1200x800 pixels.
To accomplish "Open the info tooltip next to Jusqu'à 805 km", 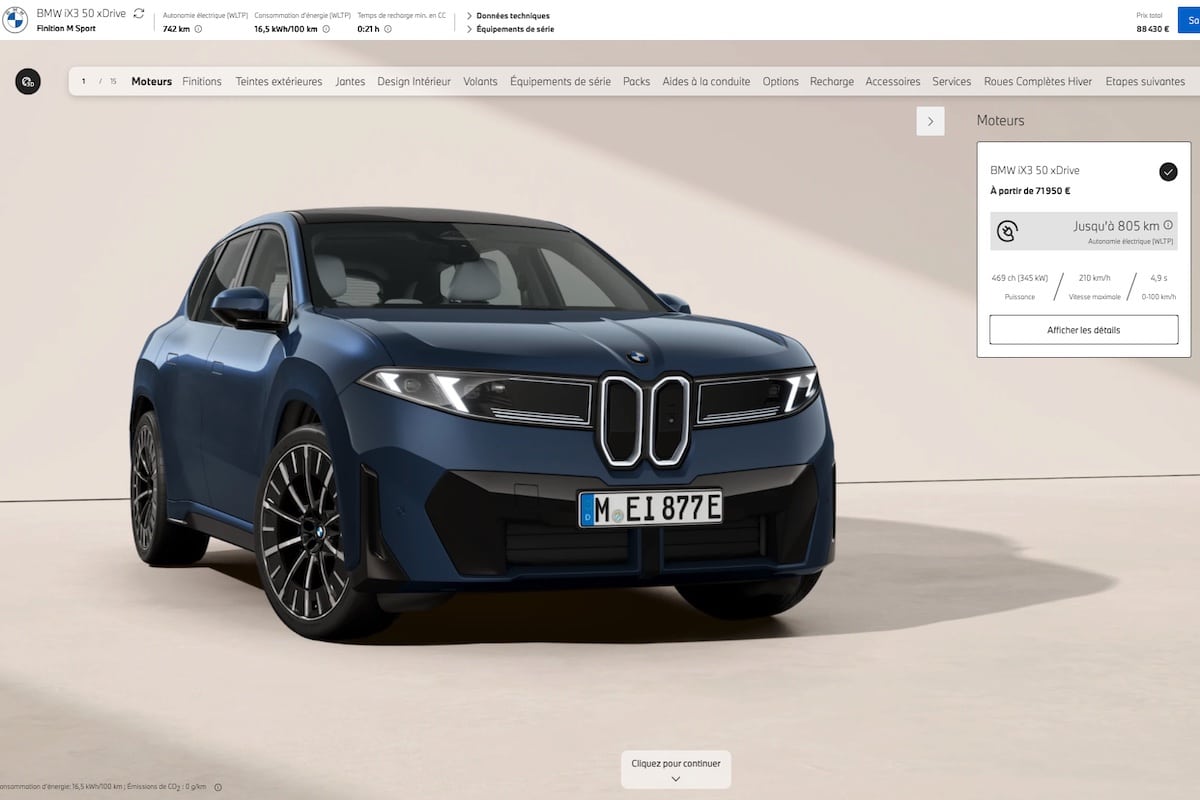I will (1167, 225).
